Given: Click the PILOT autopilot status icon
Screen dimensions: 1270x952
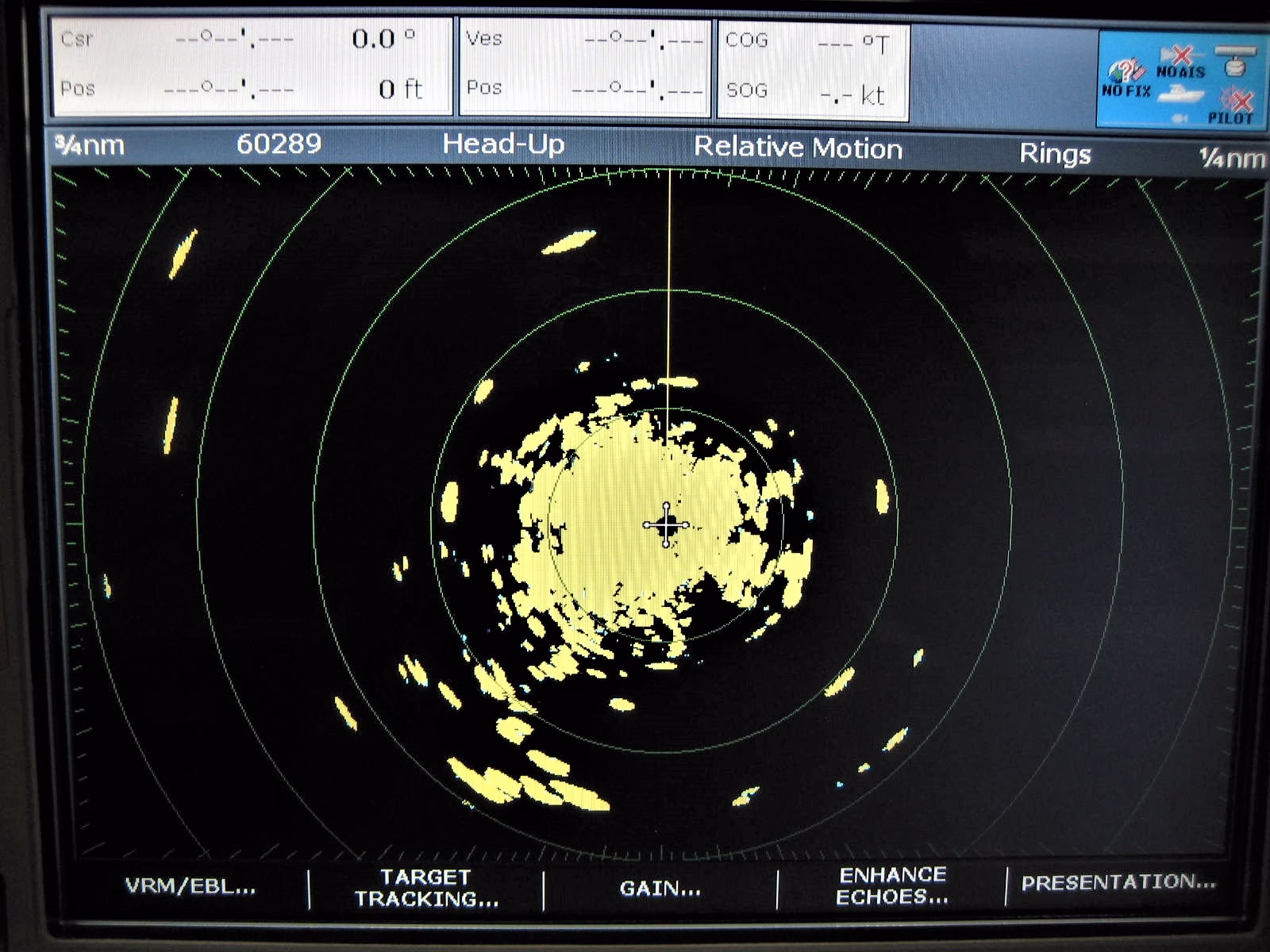Looking at the screenshot, I should (1233, 106).
